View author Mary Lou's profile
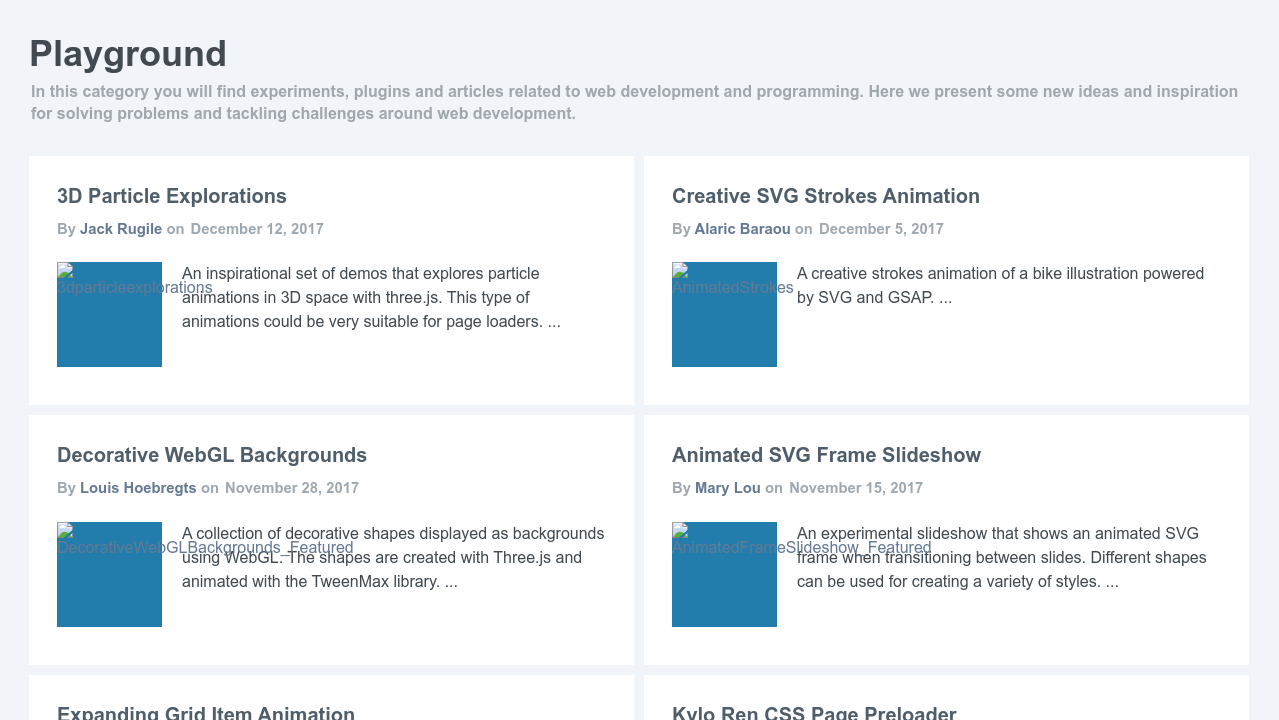 [x=727, y=488]
